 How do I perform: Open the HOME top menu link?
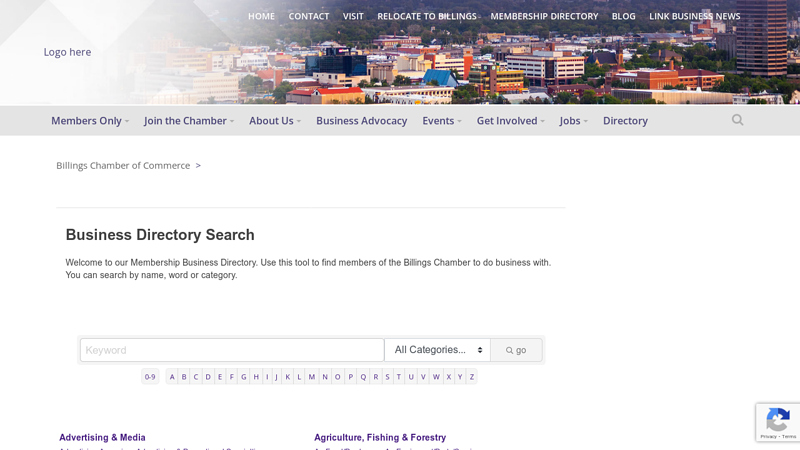click(x=261, y=16)
